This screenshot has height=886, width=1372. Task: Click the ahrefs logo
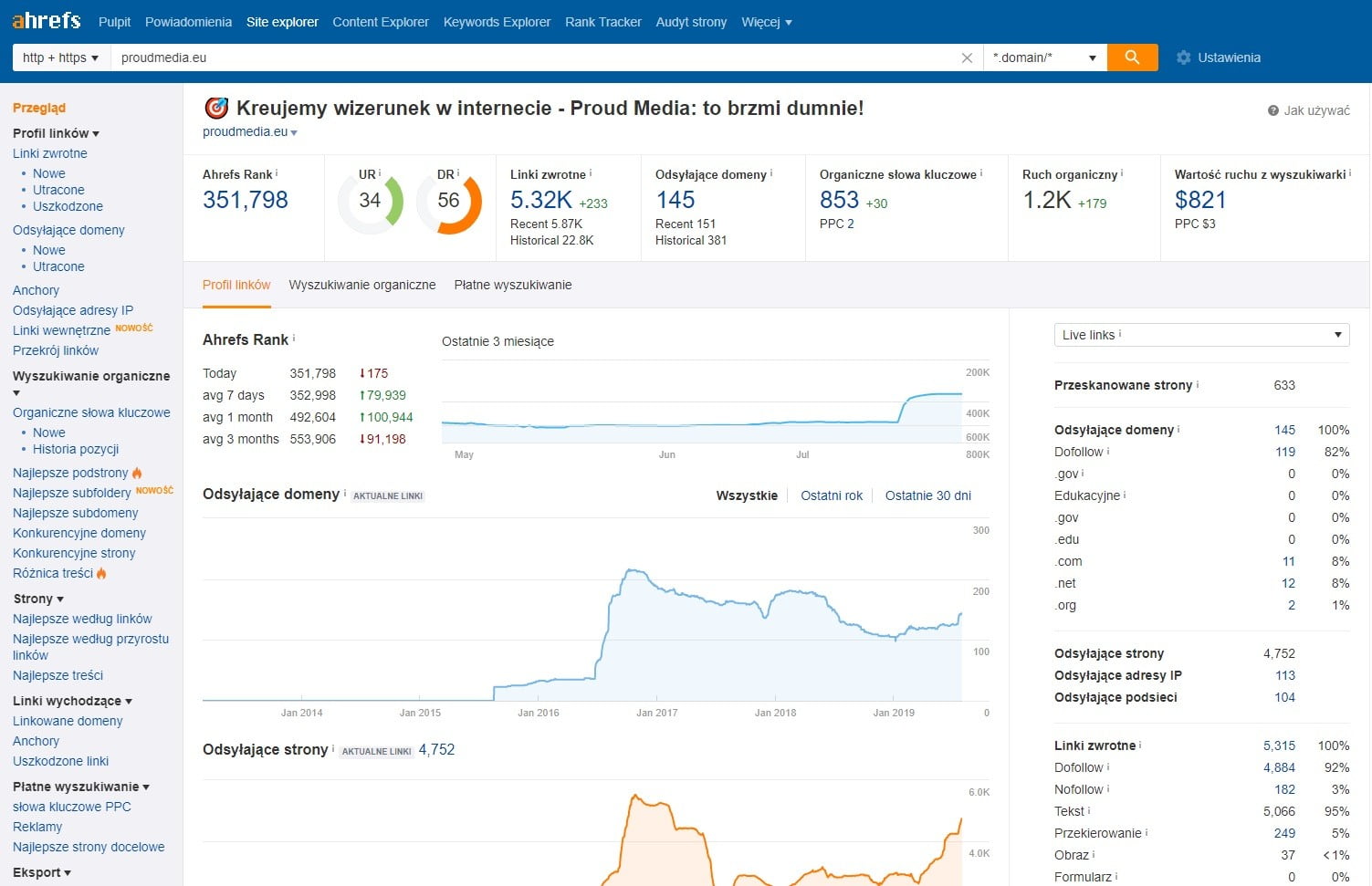click(x=47, y=21)
